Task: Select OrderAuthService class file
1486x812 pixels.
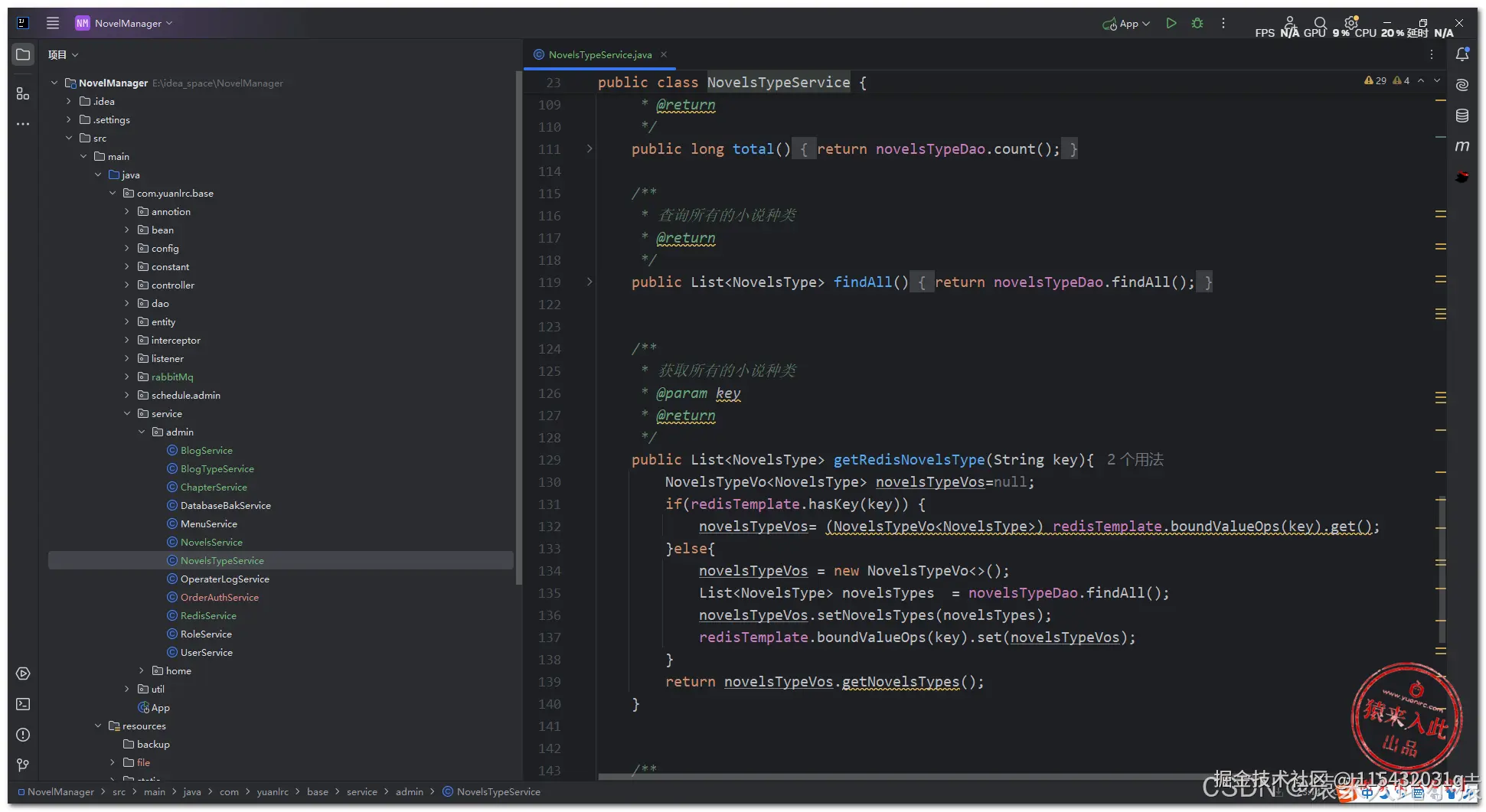Action: pos(219,597)
